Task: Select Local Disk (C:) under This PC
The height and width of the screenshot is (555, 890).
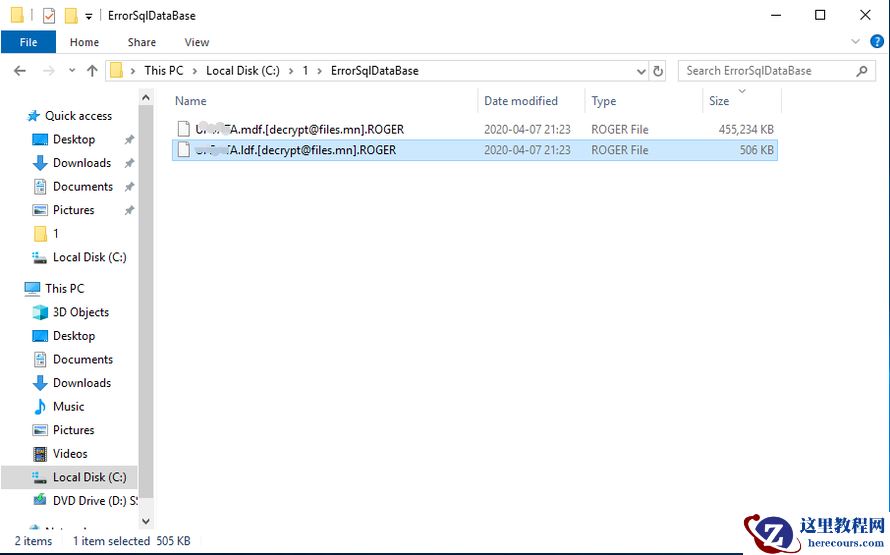Action: (x=69, y=477)
